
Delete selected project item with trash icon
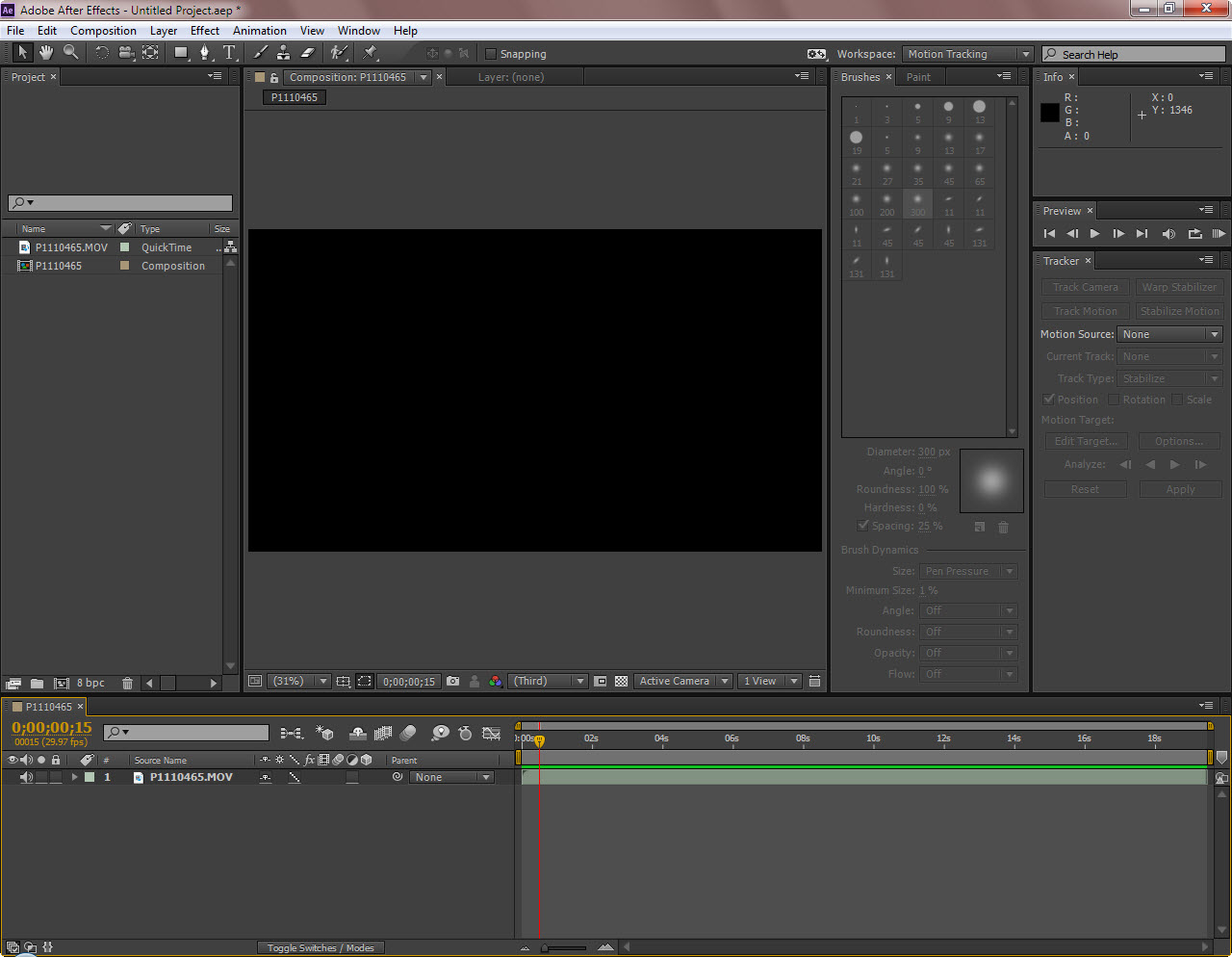click(127, 683)
